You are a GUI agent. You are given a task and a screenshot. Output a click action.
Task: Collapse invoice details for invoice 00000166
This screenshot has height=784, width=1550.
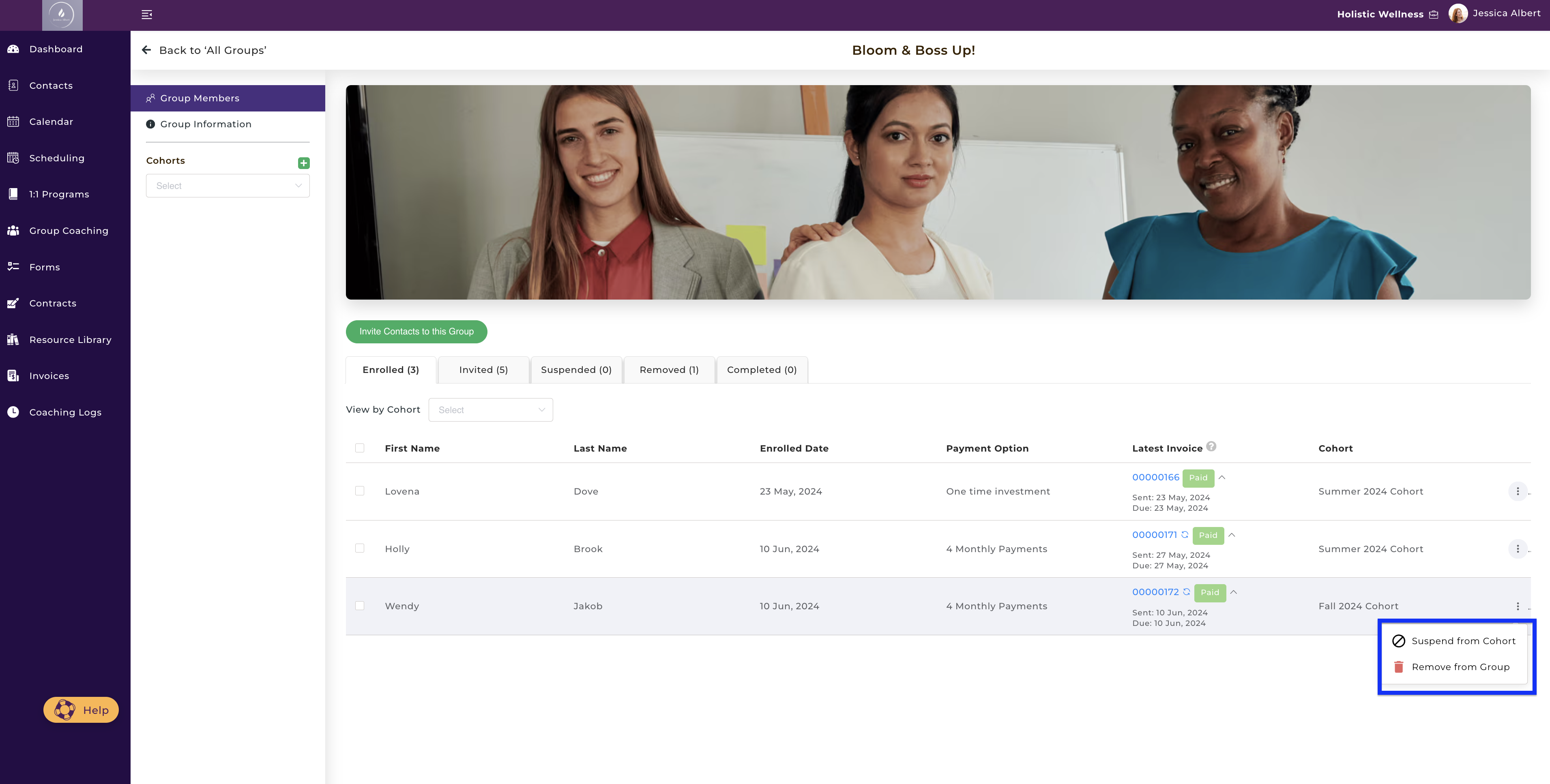click(1222, 478)
